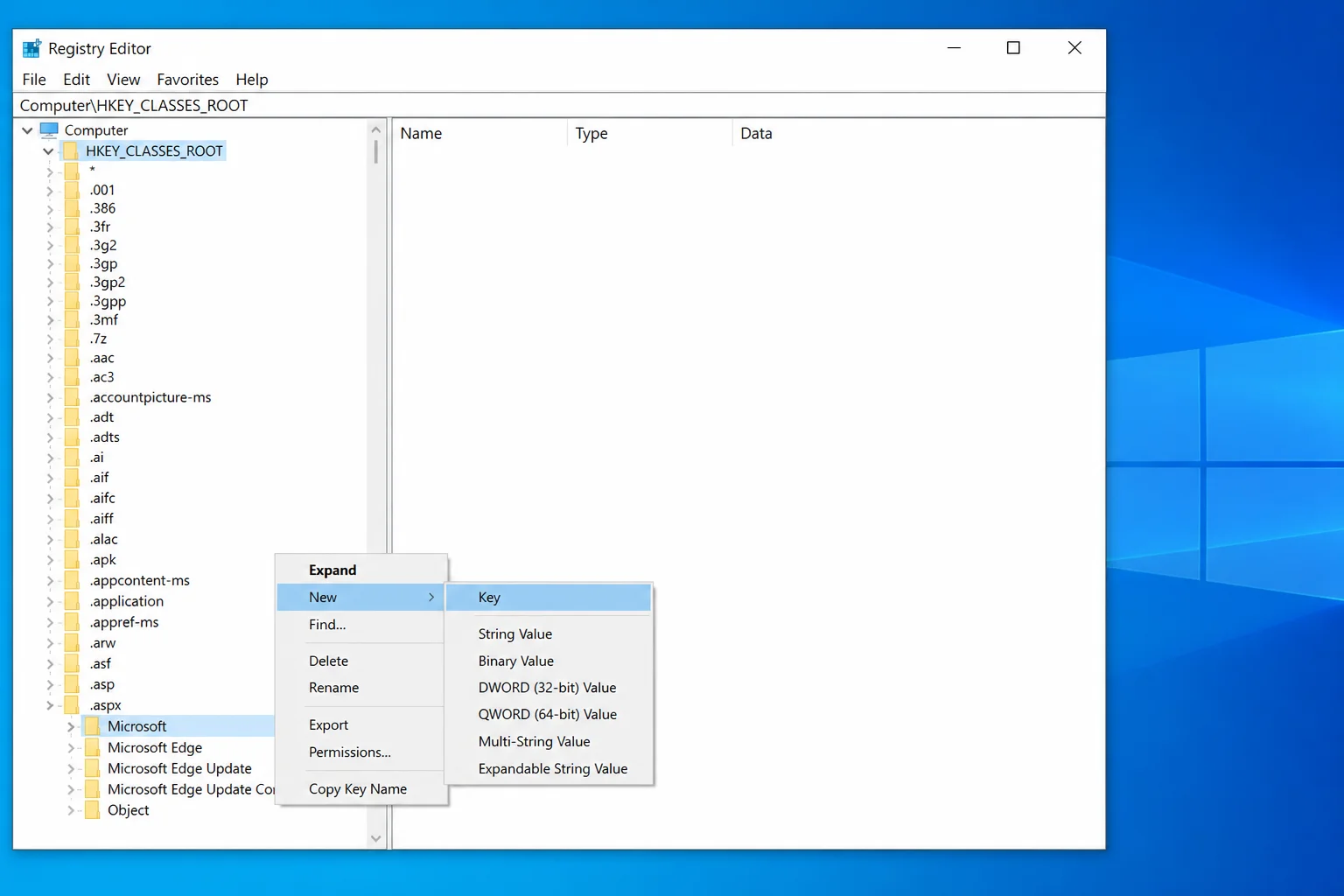Image resolution: width=1344 pixels, height=896 pixels.
Task: Click the Name column header
Action: pos(479,134)
